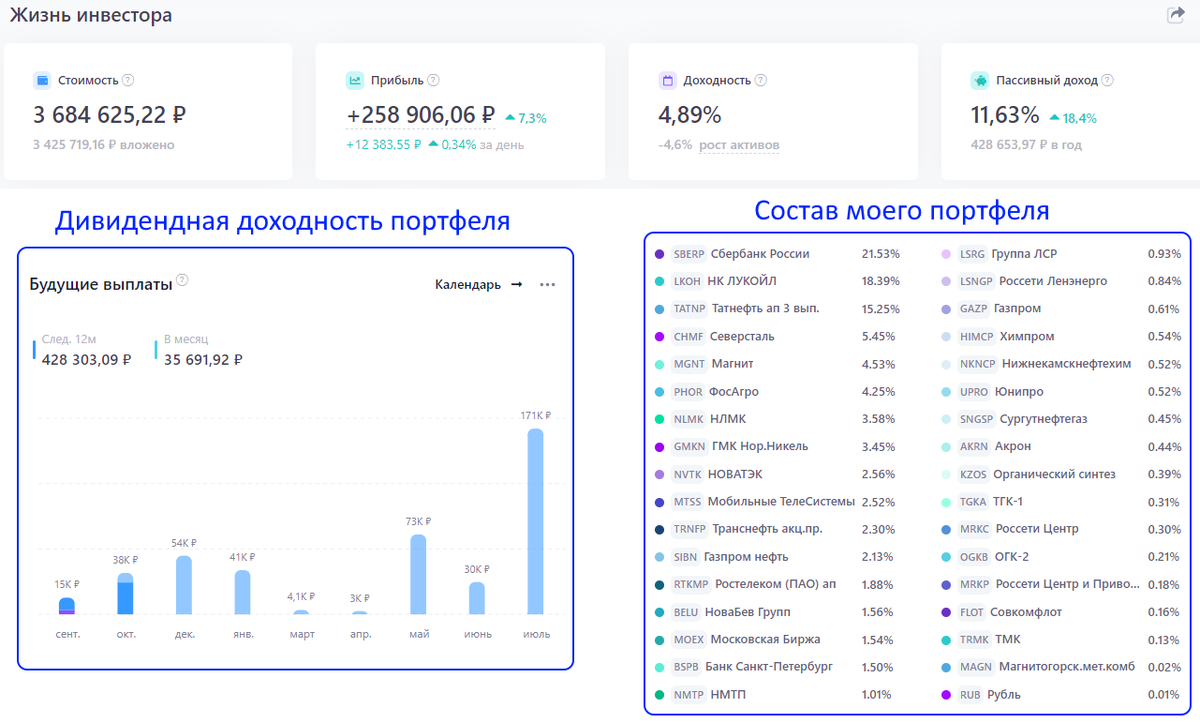Screen dimensions: 1200x723
Task: Click the profit value +258 906,06 ₽
Action: [421, 115]
